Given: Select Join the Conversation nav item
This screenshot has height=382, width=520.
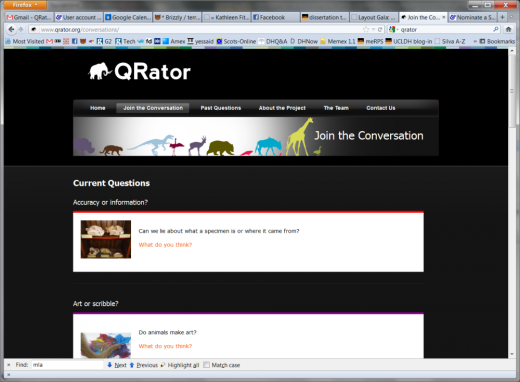Looking at the screenshot, I should point(153,108).
